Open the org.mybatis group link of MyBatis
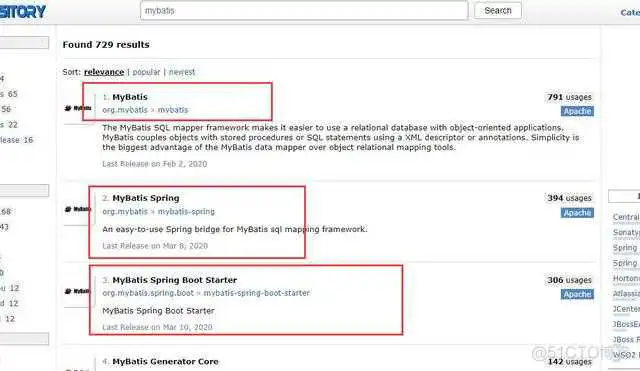 125,110
